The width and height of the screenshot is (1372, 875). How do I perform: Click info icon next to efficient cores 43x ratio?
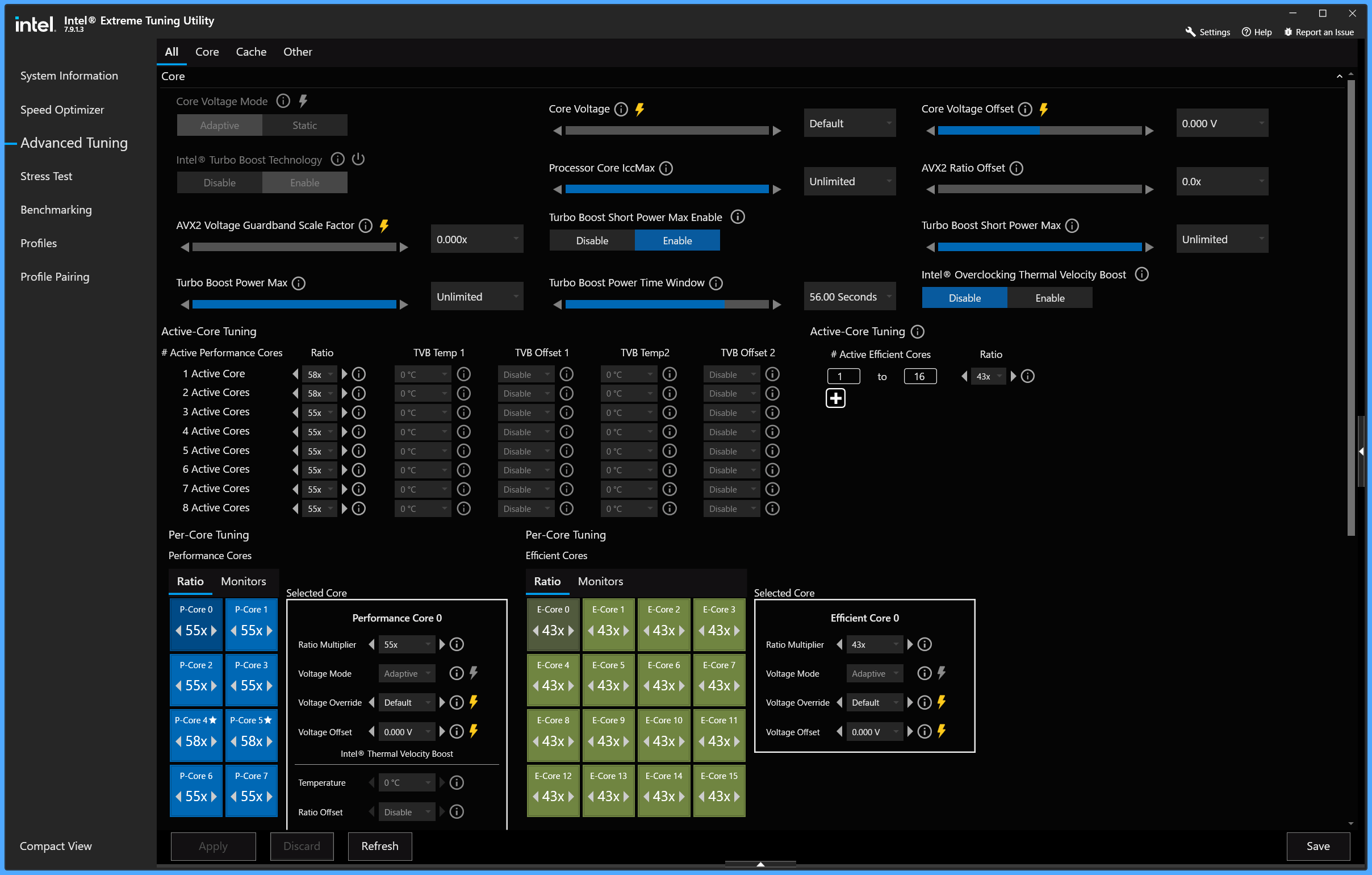pos(1027,376)
